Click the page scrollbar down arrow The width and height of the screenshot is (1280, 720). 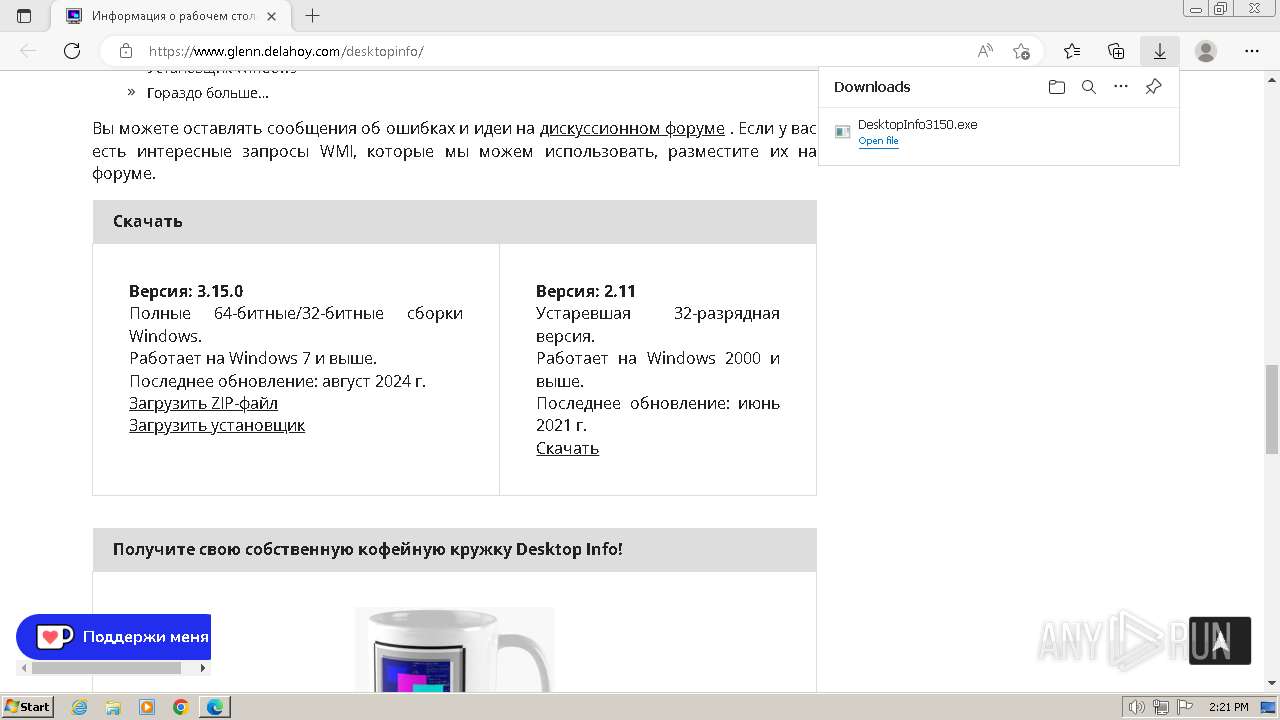(x=1272, y=683)
